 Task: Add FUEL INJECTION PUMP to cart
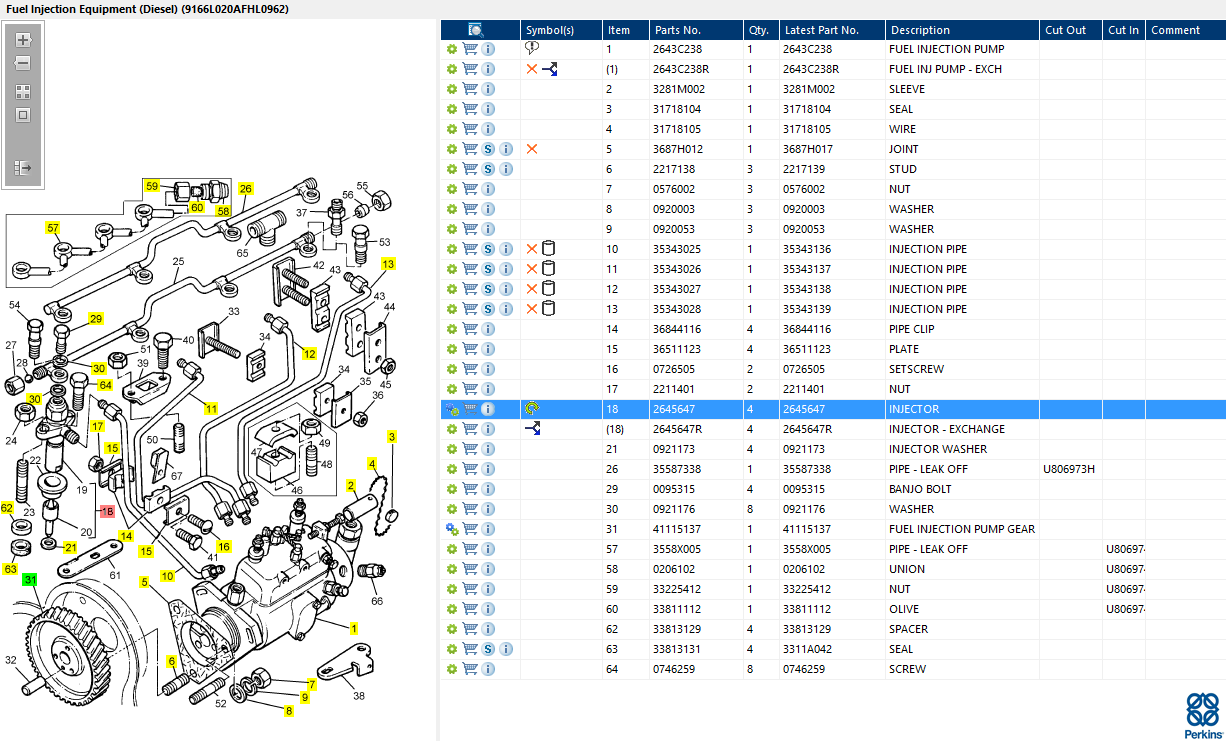pyautogui.click(x=470, y=49)
